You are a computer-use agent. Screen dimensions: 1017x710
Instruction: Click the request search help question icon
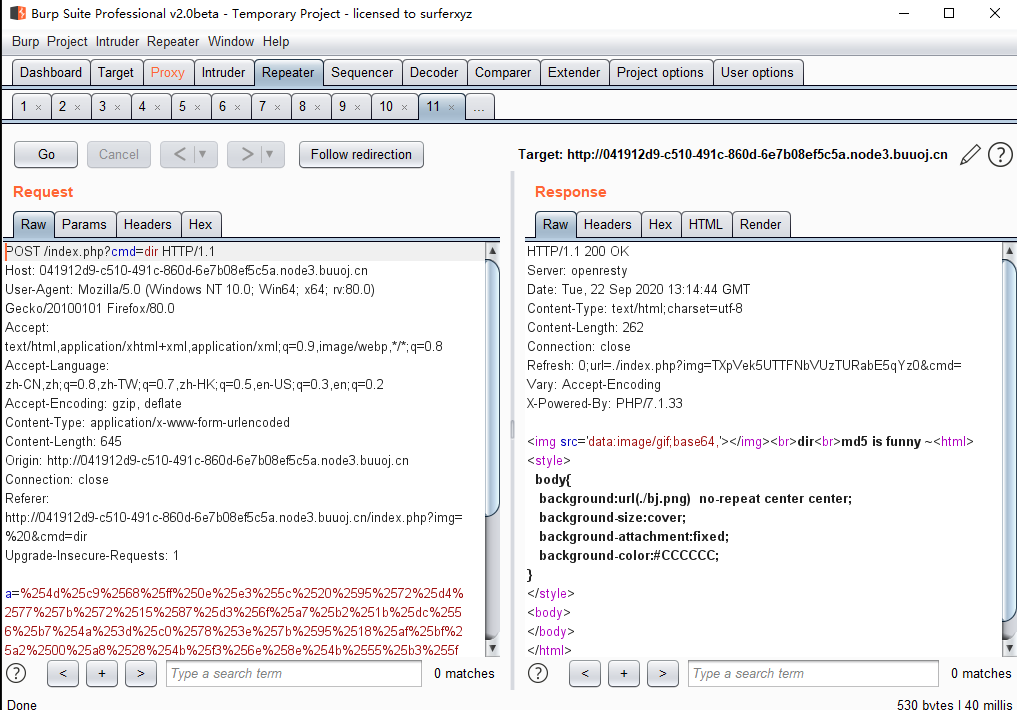click(16, 673)
